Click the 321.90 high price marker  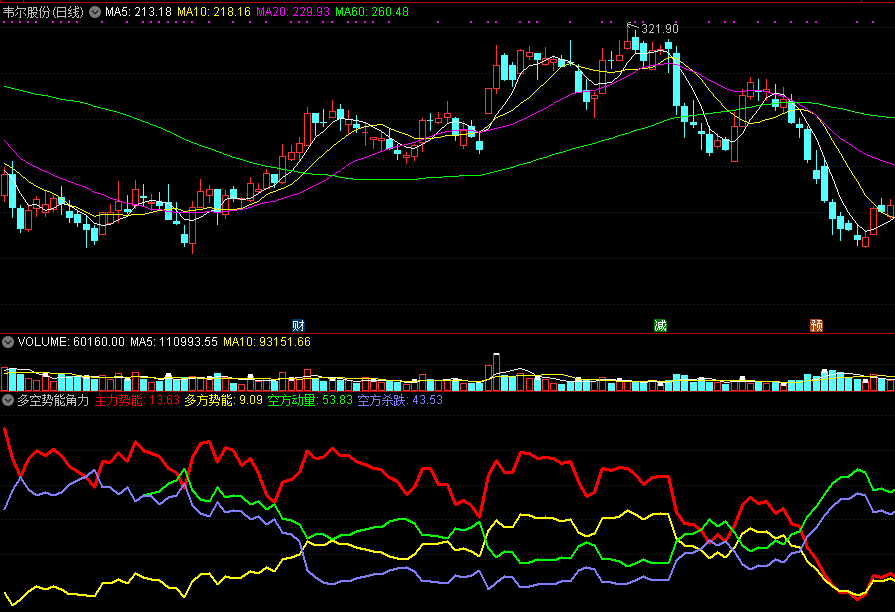coord(660,29)
